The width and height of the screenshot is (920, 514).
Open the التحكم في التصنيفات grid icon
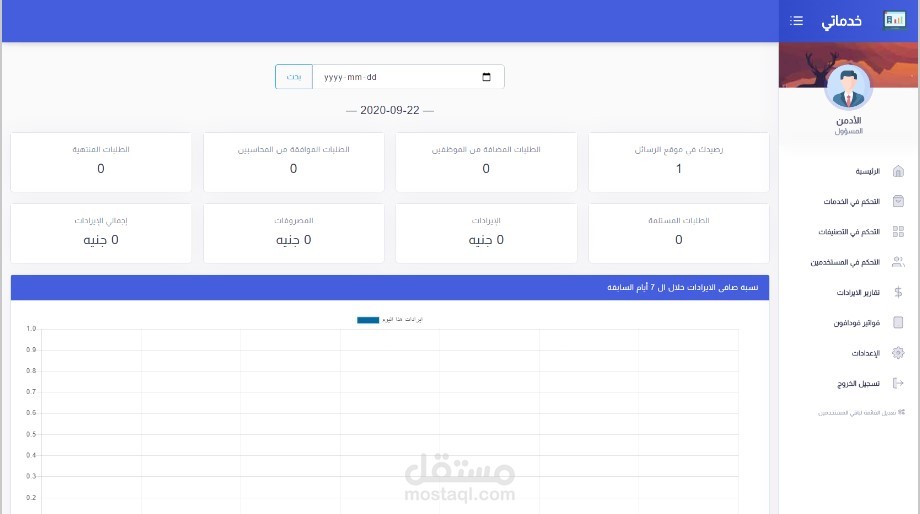[x=898, y=232]
